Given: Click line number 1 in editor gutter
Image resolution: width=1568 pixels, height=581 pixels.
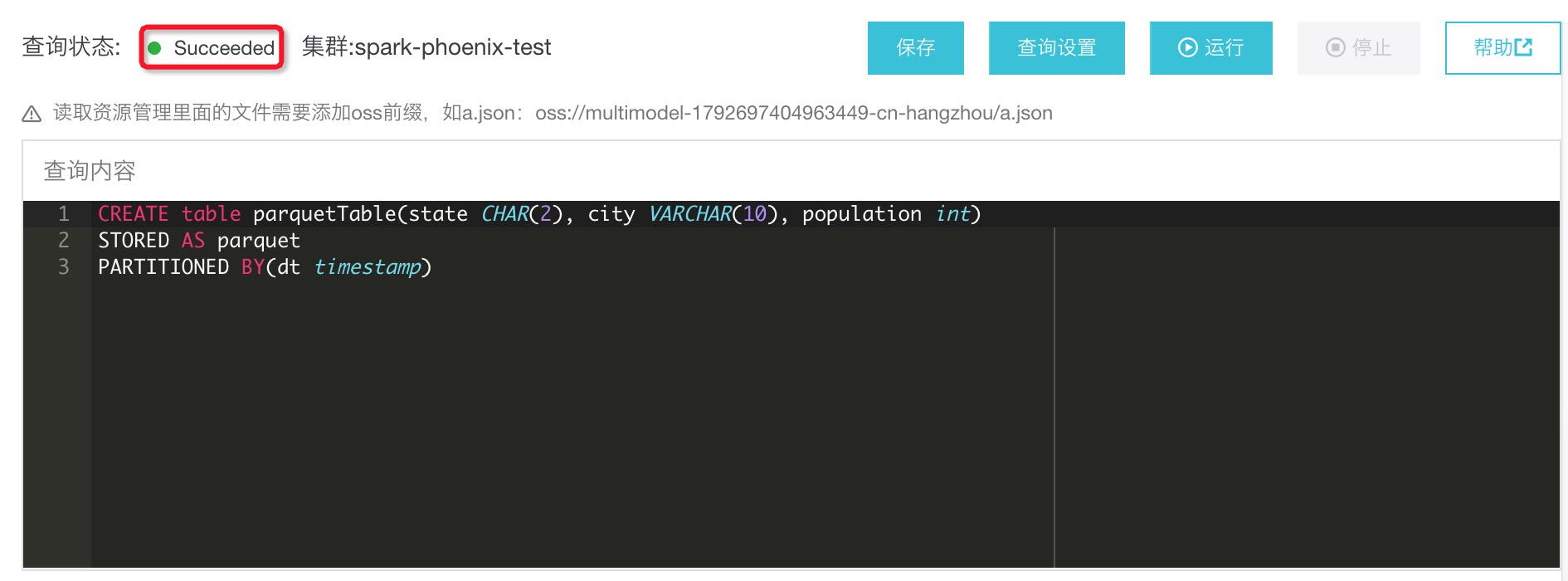Looking at the screenshot, I should coord(63,214).
